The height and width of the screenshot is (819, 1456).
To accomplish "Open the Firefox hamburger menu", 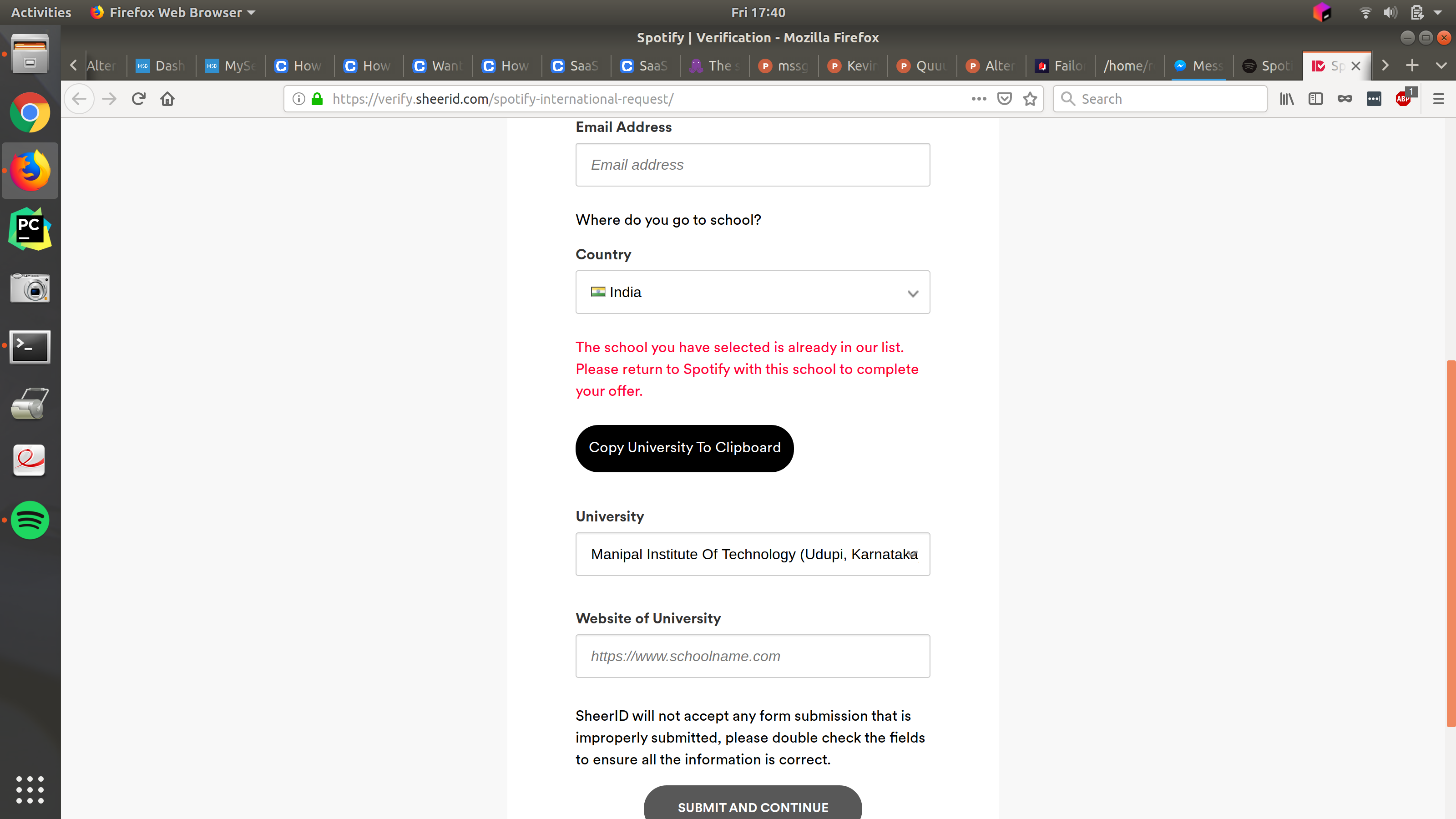I will (x=1438, y=99).
